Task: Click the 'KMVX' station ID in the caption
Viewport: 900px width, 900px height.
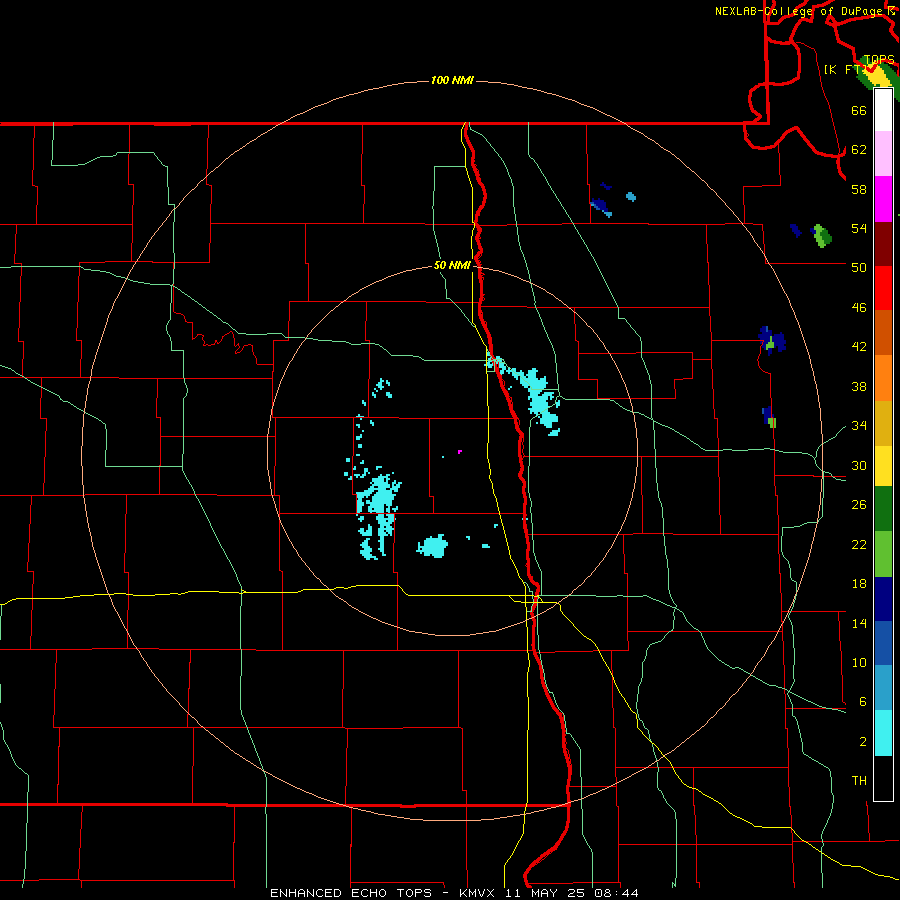Action: coord(476,893)
